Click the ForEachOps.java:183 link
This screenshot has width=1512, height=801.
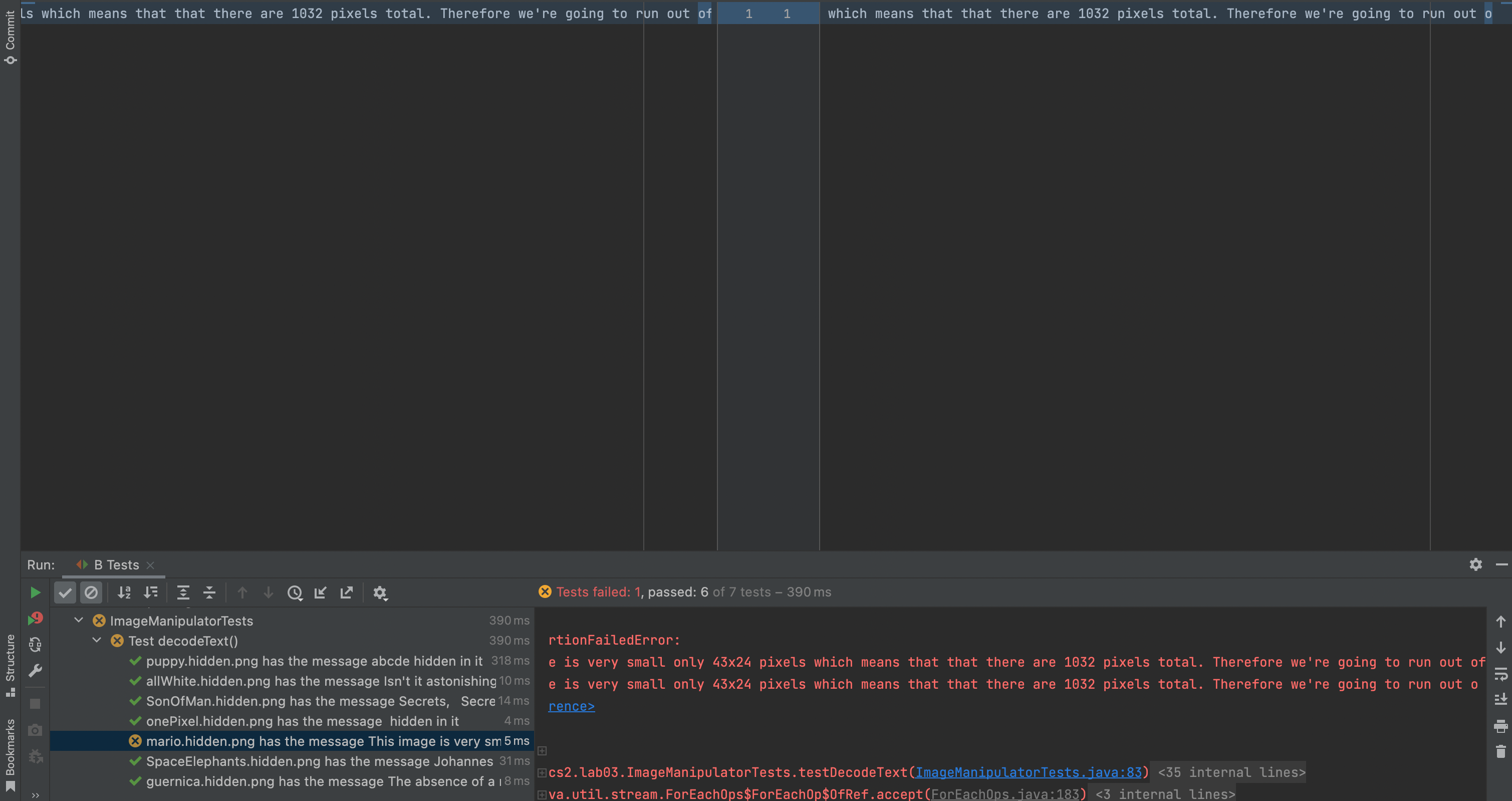1005,794
